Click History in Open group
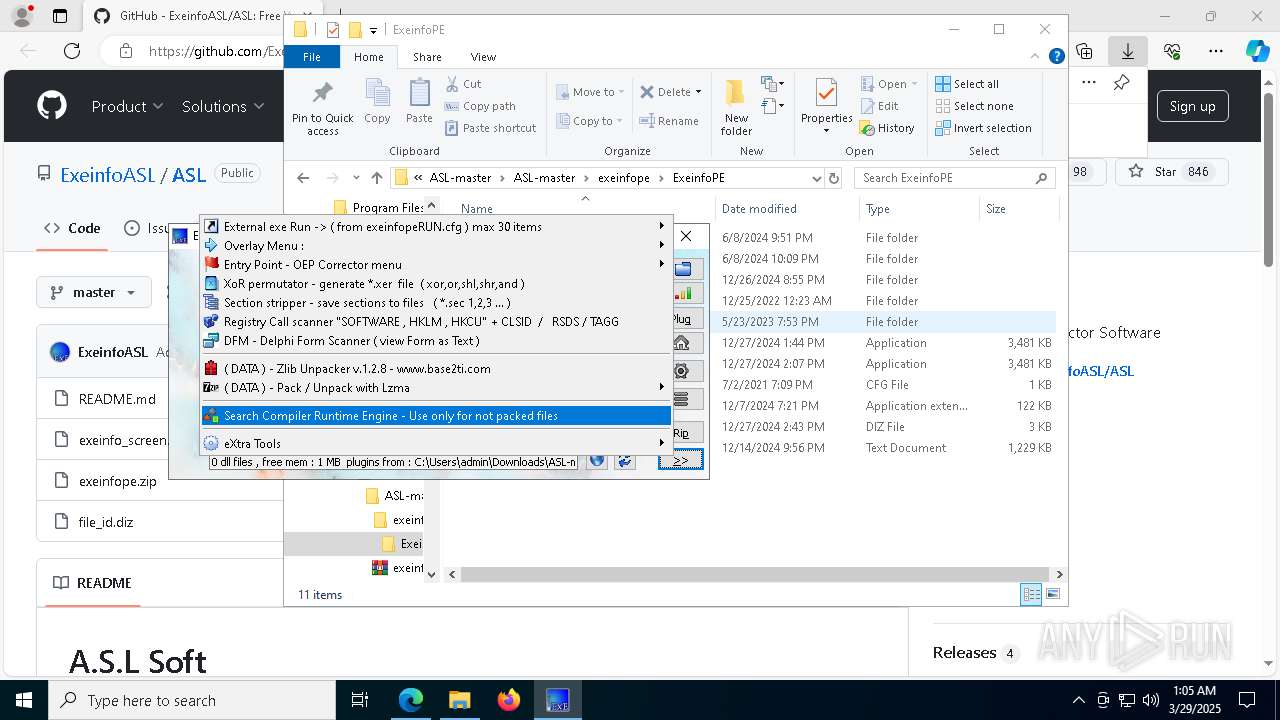 pyautogui.click(x=888, y=128)
